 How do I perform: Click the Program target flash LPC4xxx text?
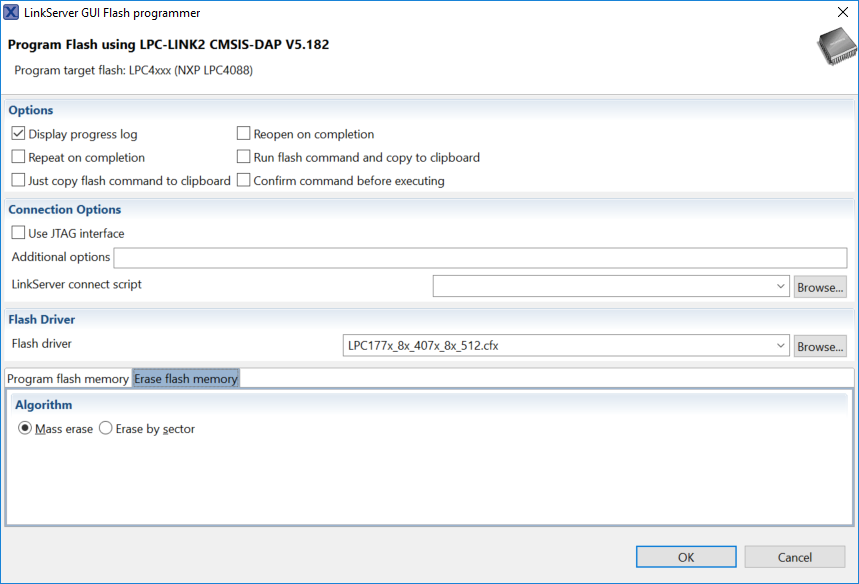134,70
